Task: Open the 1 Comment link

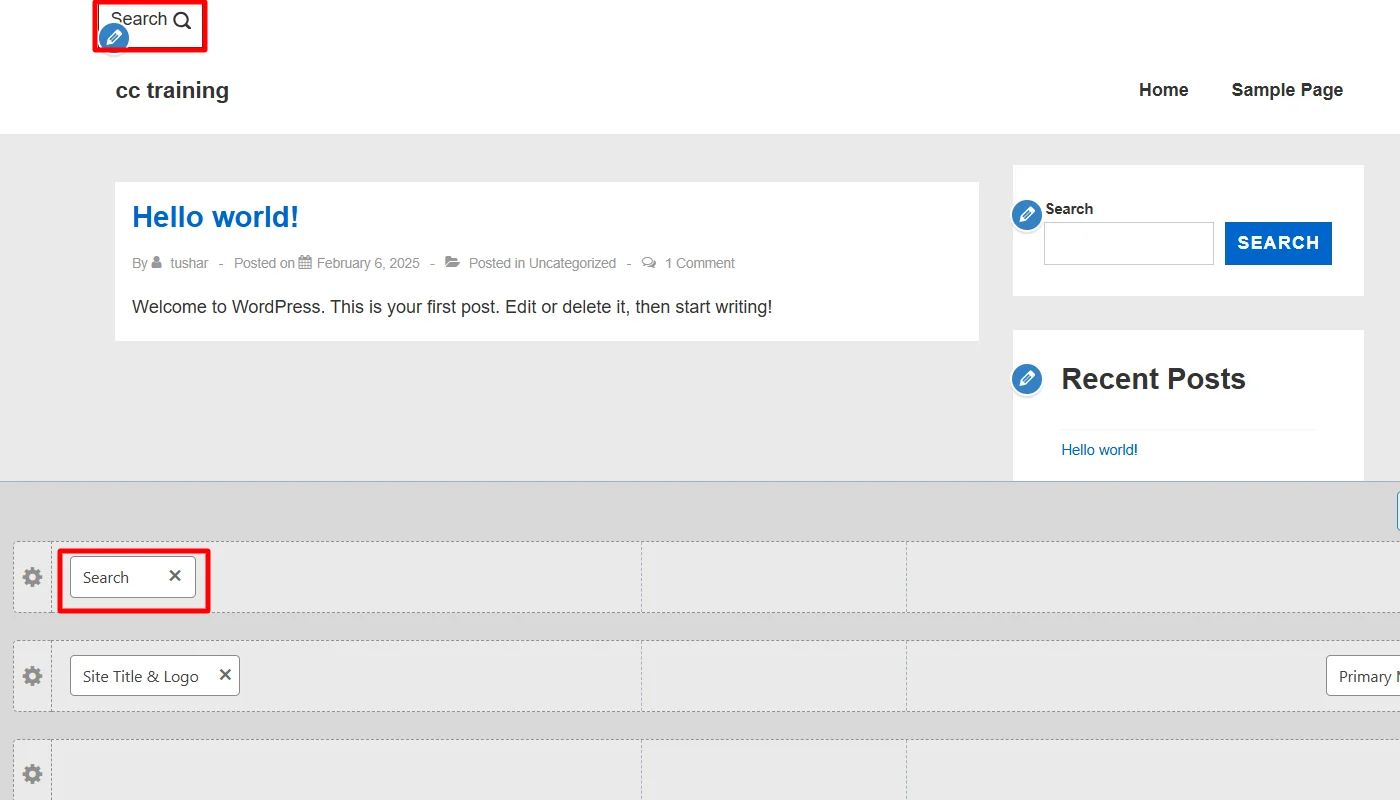Action: [x=700, y=263]
